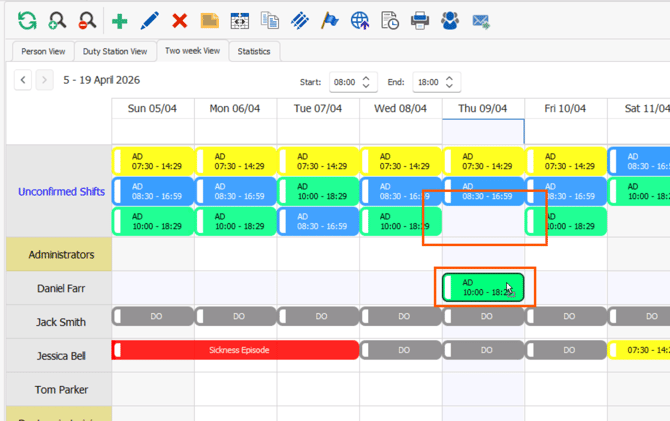This screenshot has width=670, height=421.
Task: Click the printer icon
Action: coord(420,20)
